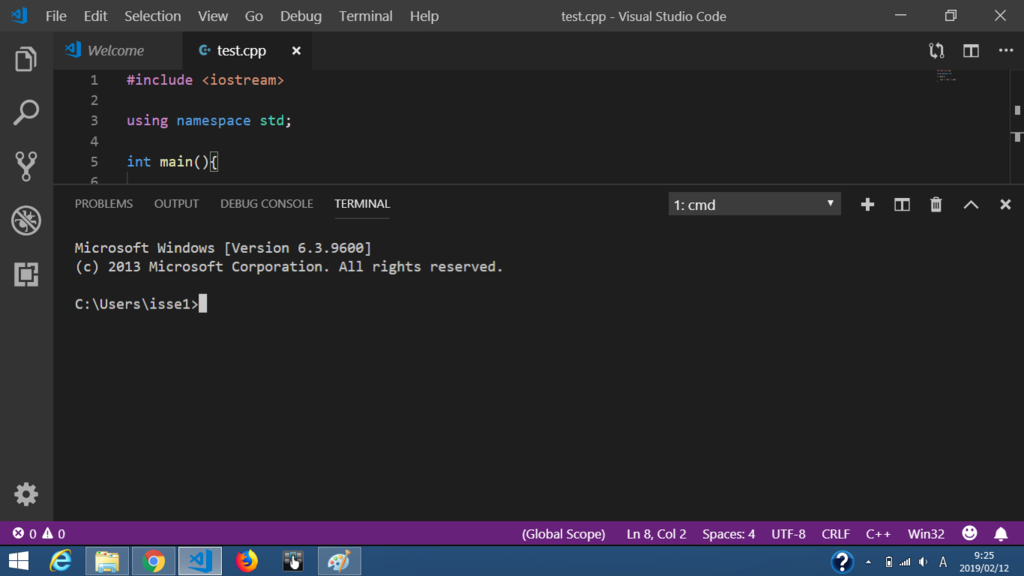1024x576 pixels.
Task: Switch to the DEBUG CONSOLE tab
Action: pyautogui.click(x=266, y=204)
